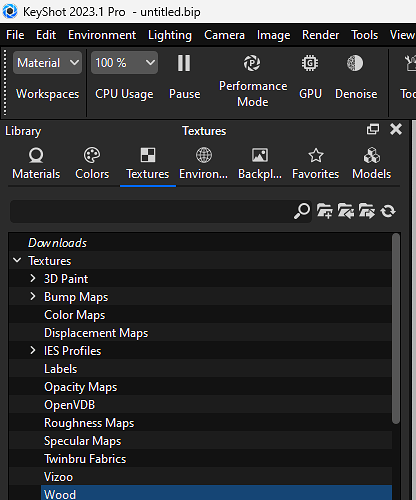Expand the IES Profiles folder
Viewport: 416px width, 500px height.
click(x=33, y=350)
